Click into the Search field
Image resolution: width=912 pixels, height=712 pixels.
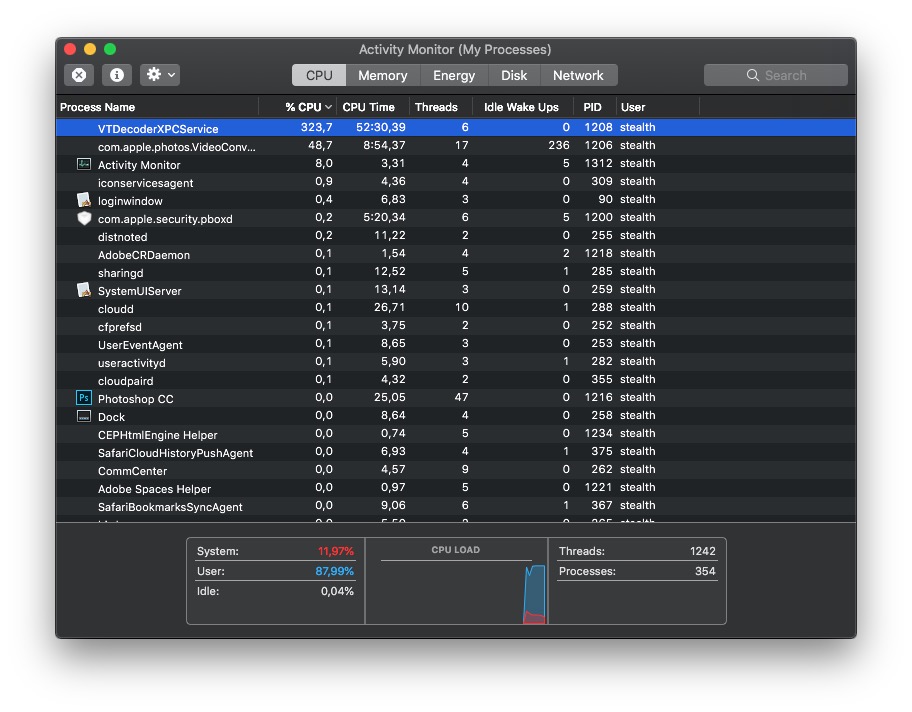click(790, 76)
